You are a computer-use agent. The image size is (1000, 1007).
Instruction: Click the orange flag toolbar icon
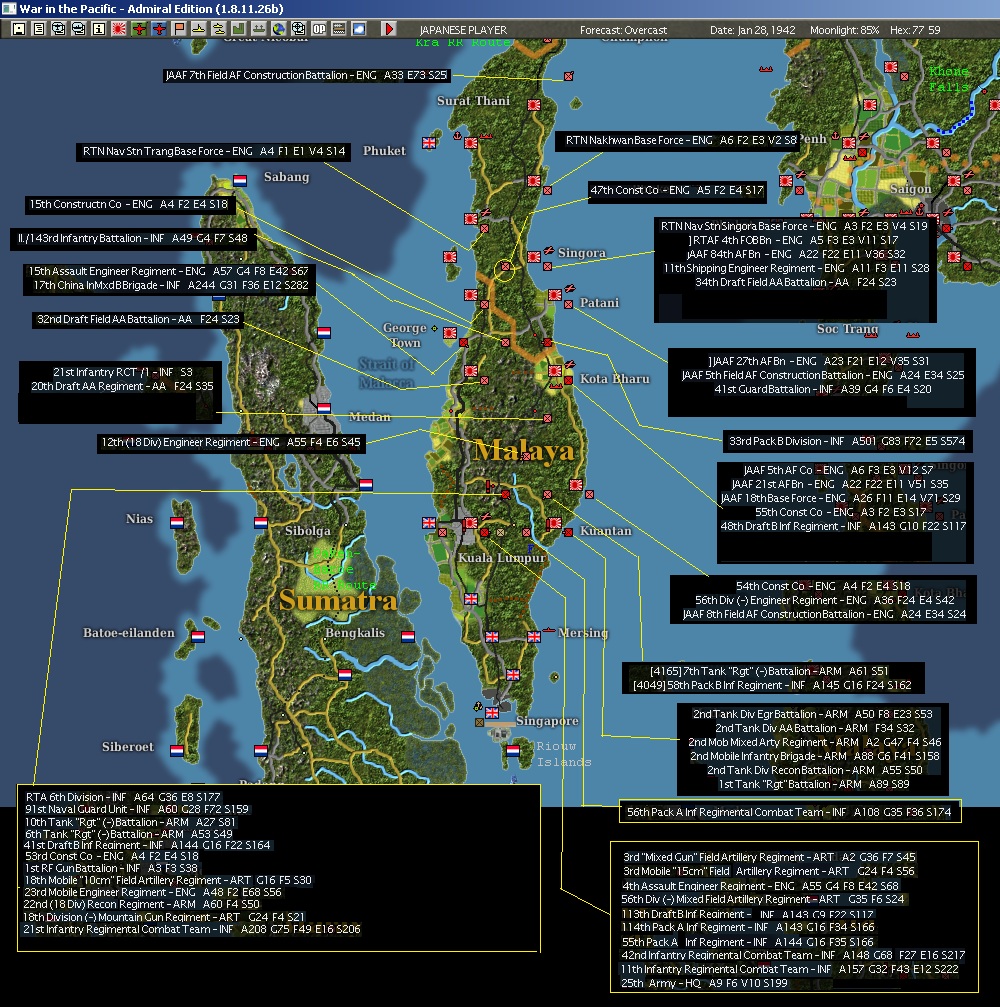tap(179, 29)
